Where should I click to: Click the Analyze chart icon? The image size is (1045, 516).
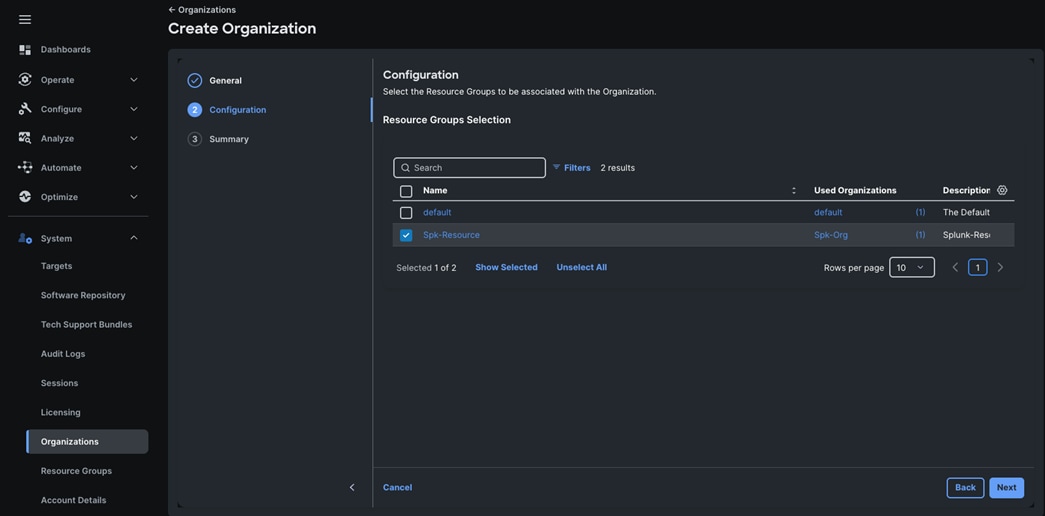(x=25, y=138)
